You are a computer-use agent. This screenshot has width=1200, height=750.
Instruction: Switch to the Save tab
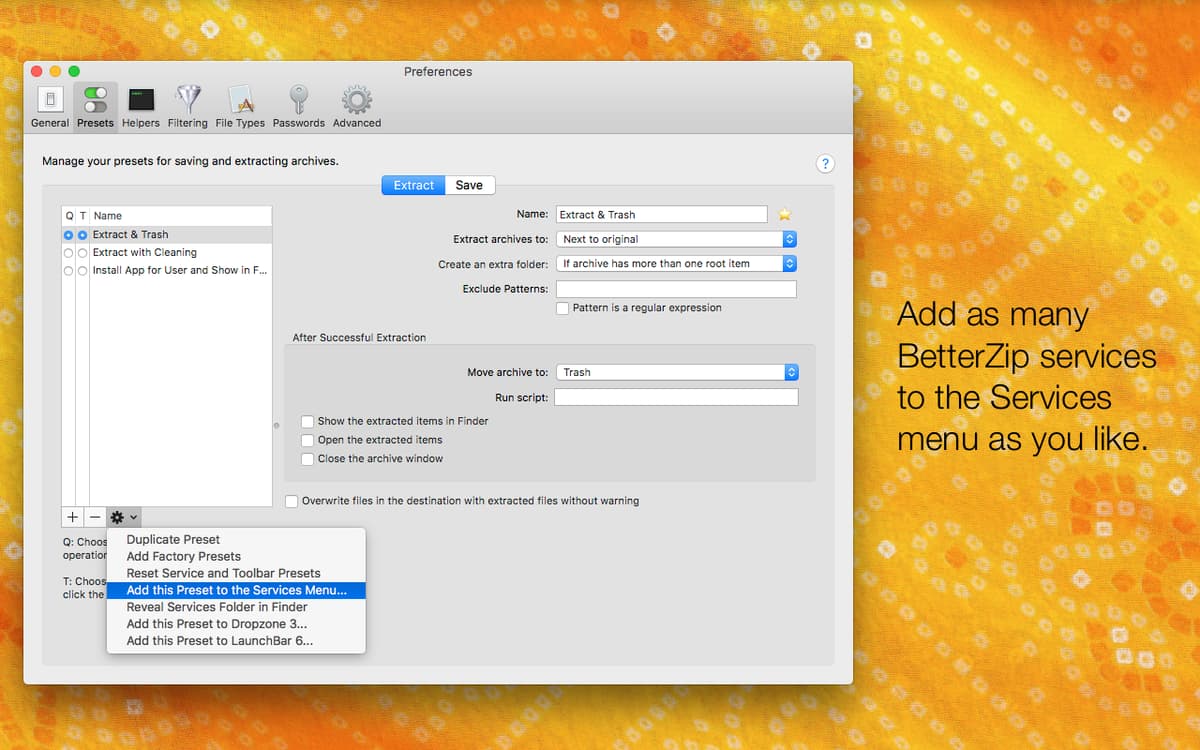[x=469, y=185]
